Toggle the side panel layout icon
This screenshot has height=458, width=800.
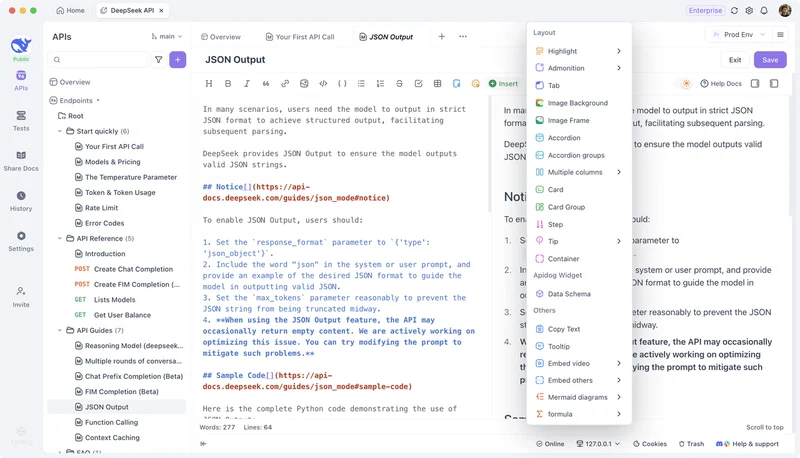coord(774,84)
